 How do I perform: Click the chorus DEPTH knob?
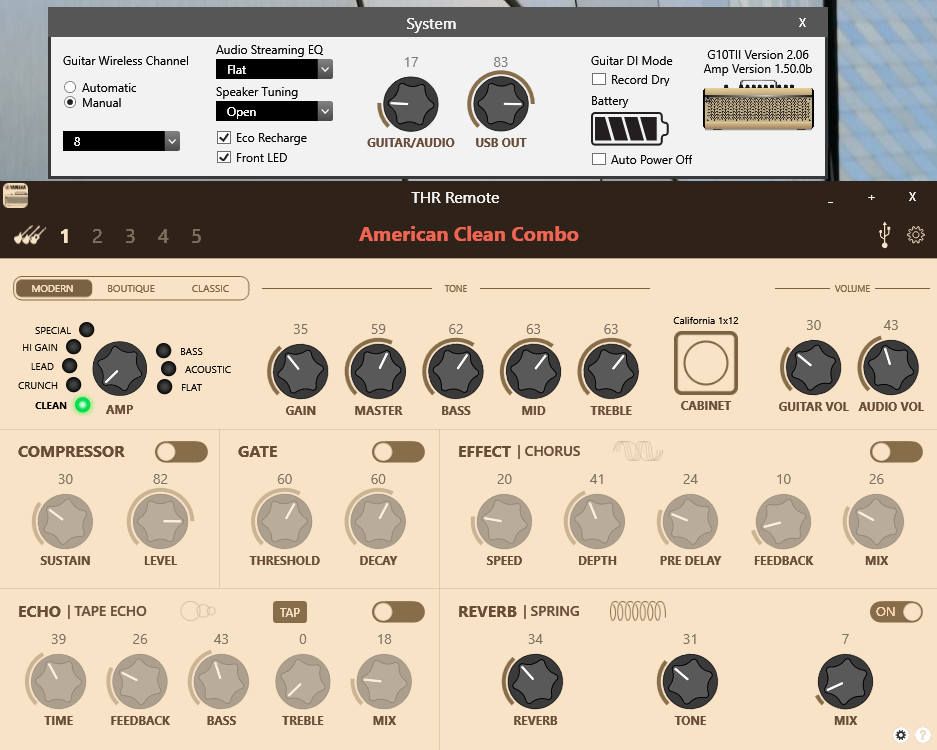pyautogui.click(x=597, y=521)
